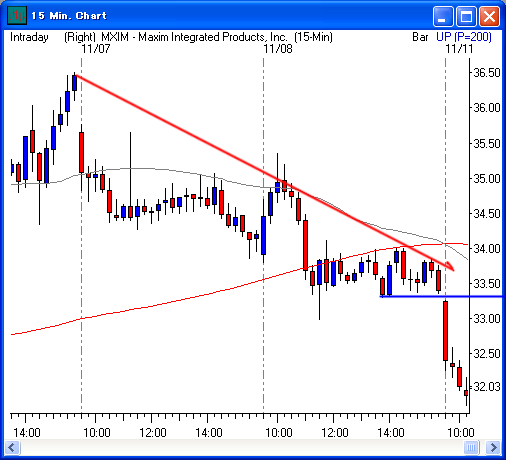Viewport: 506px width, 460px height.
Task: Click the right scroll arrow button
Action: click(x=493, y=447)
